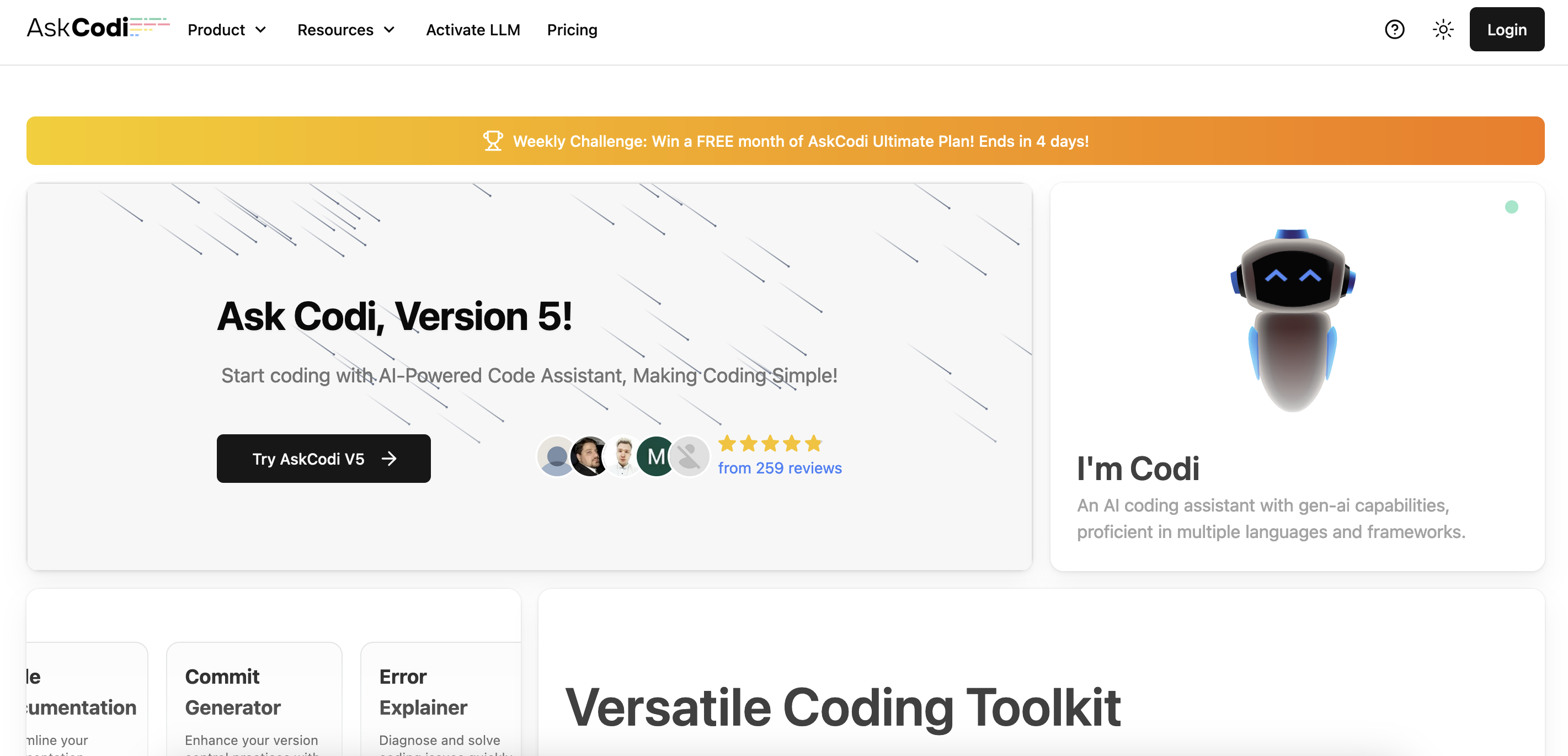Click the Ask Codi, Version 5! headline
The height and width of the screenshot is (756, 1568).
(394, 317)
